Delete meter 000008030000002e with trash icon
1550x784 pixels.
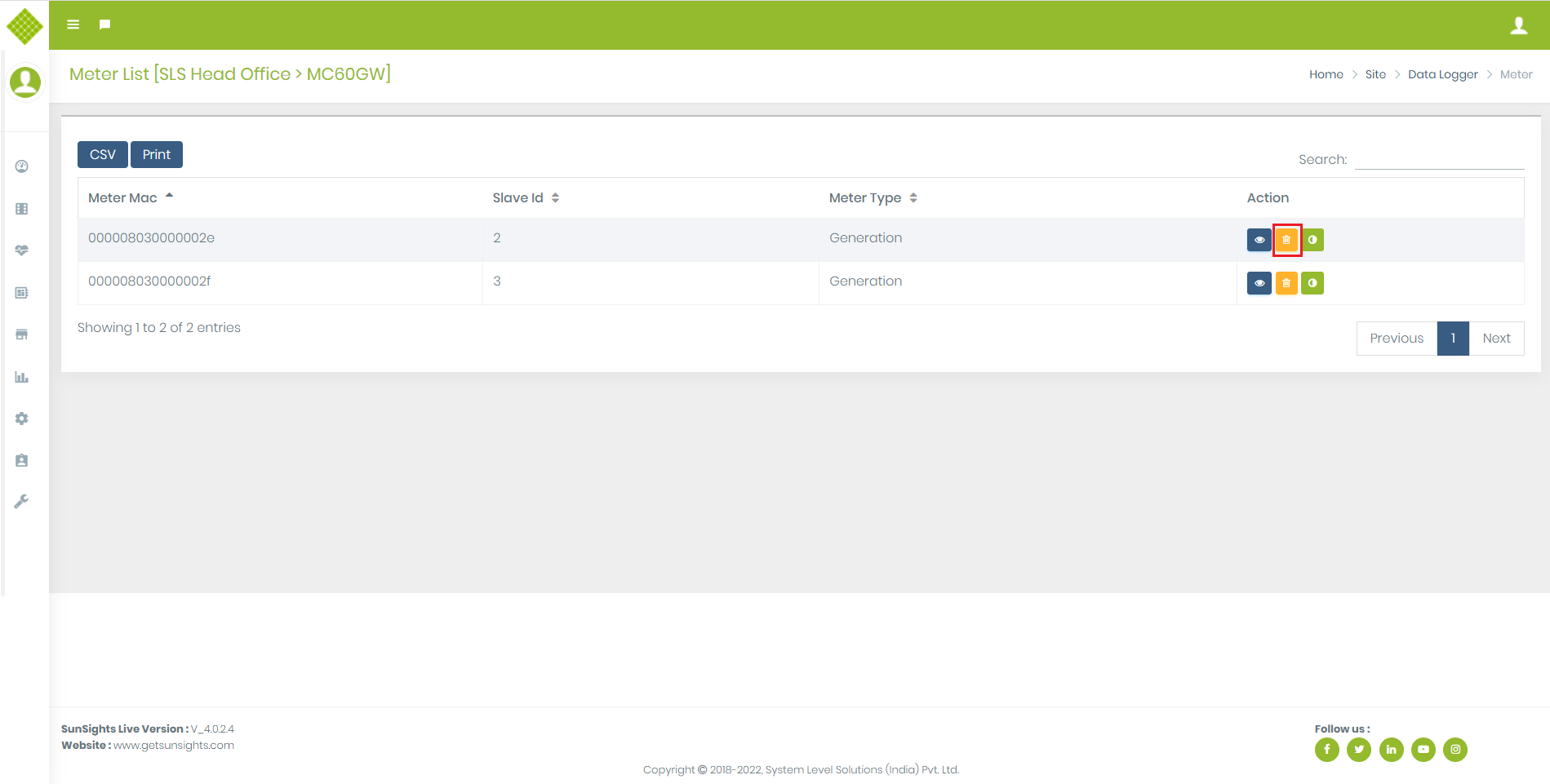1286,240
